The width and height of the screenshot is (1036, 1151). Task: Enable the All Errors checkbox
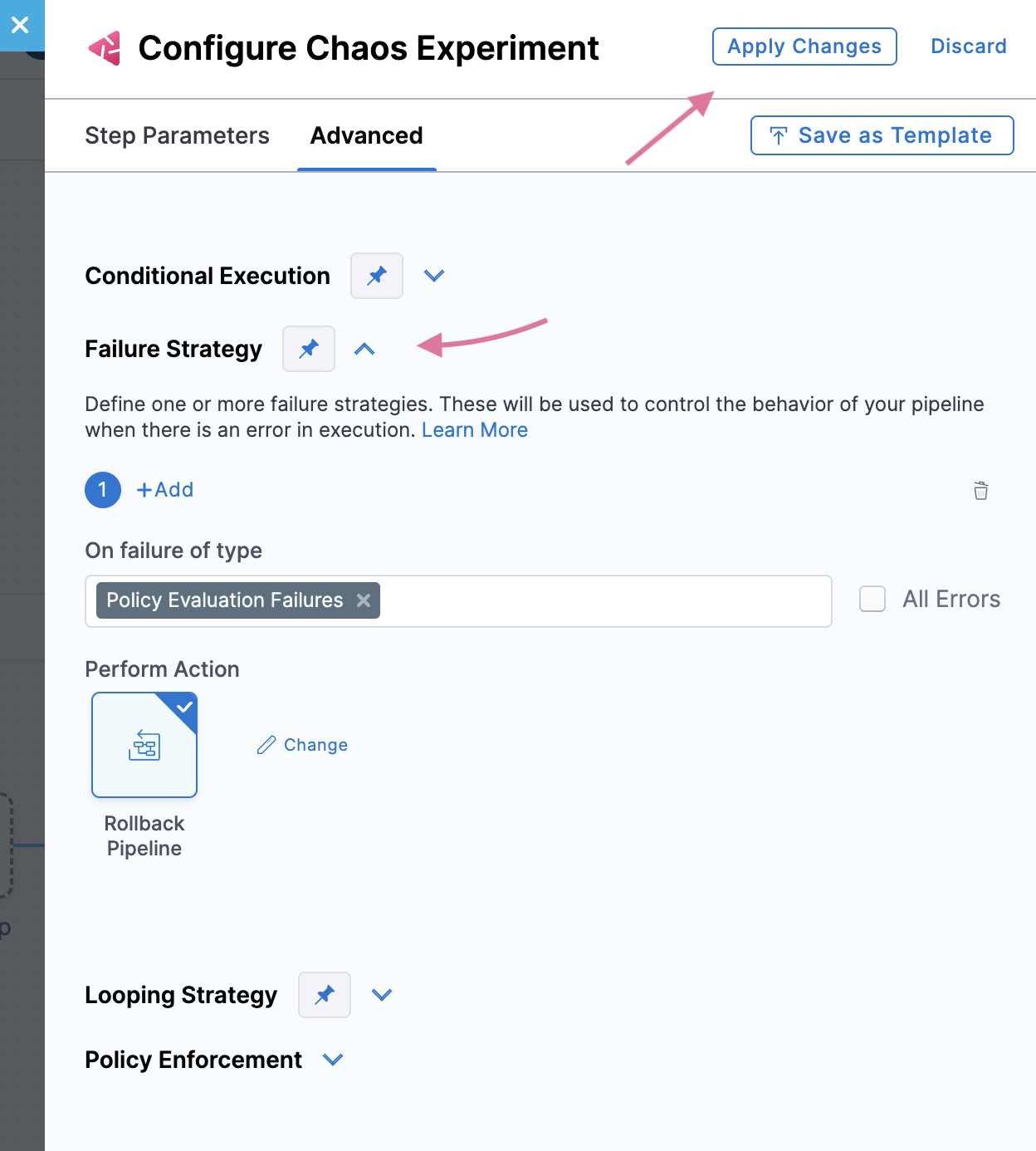pos(872,599)
